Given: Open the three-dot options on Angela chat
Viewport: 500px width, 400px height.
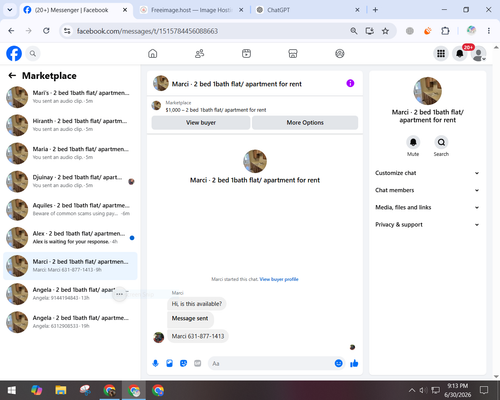Looking at the screenshot, I should coord(119,294).
